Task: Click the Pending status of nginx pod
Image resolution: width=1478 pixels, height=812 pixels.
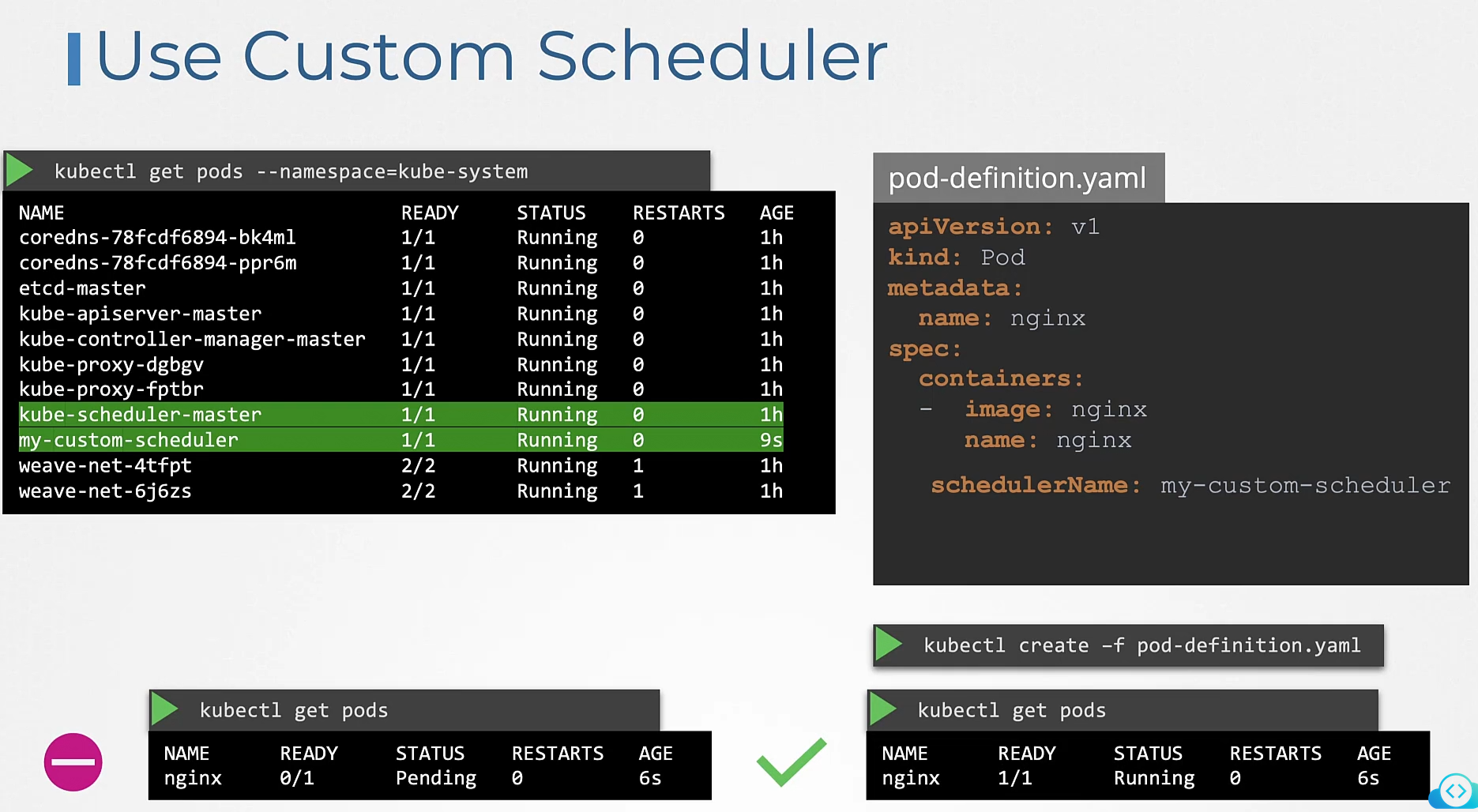Action: (x=435, y=778)
